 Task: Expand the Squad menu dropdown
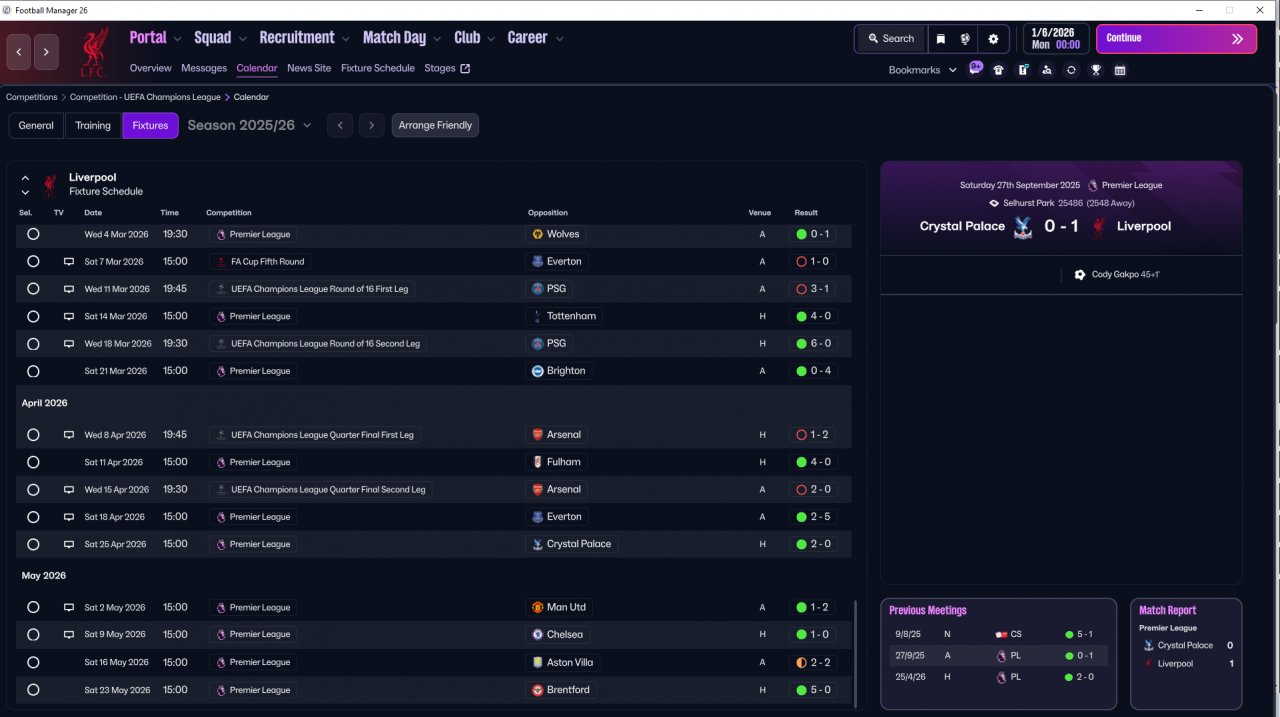click(x=242, y=39)
